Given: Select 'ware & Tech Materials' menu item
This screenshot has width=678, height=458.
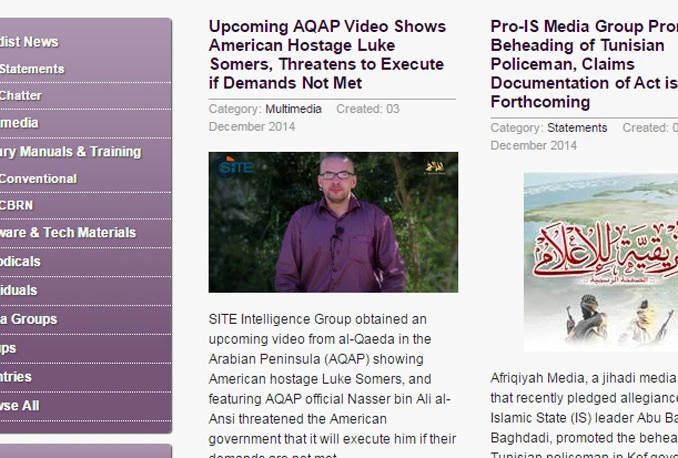Looking at the screenshot, I should 68,233.
